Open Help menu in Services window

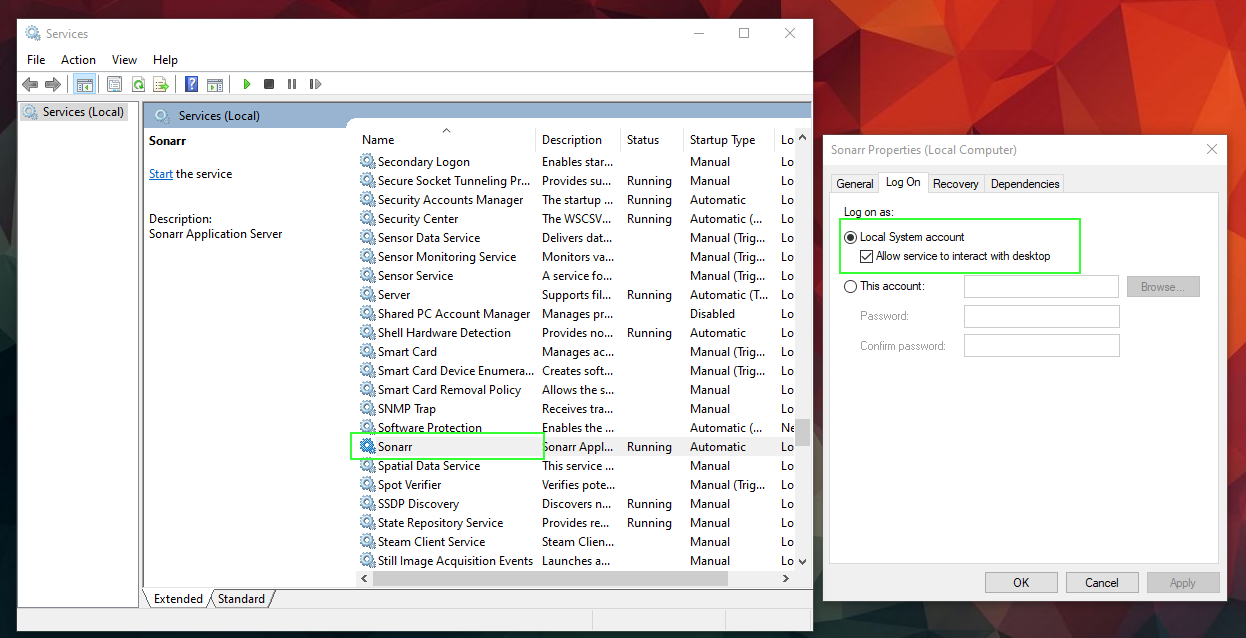pyautogui.click(x=165, y=60)
